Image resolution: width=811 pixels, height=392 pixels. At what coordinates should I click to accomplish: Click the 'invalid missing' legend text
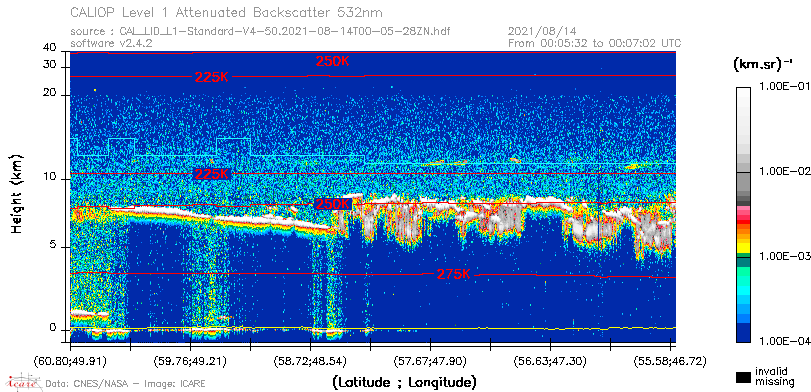pos(774,376)
